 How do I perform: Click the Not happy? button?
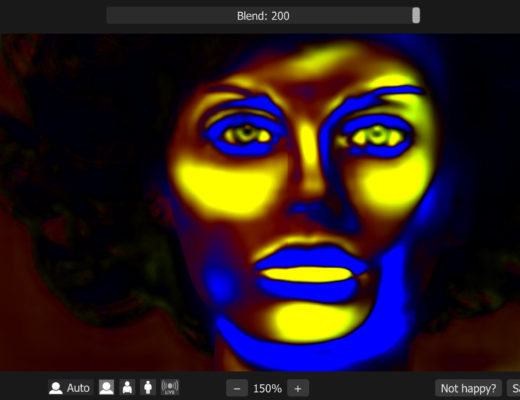pyautogui.click(x=468, y=388)
